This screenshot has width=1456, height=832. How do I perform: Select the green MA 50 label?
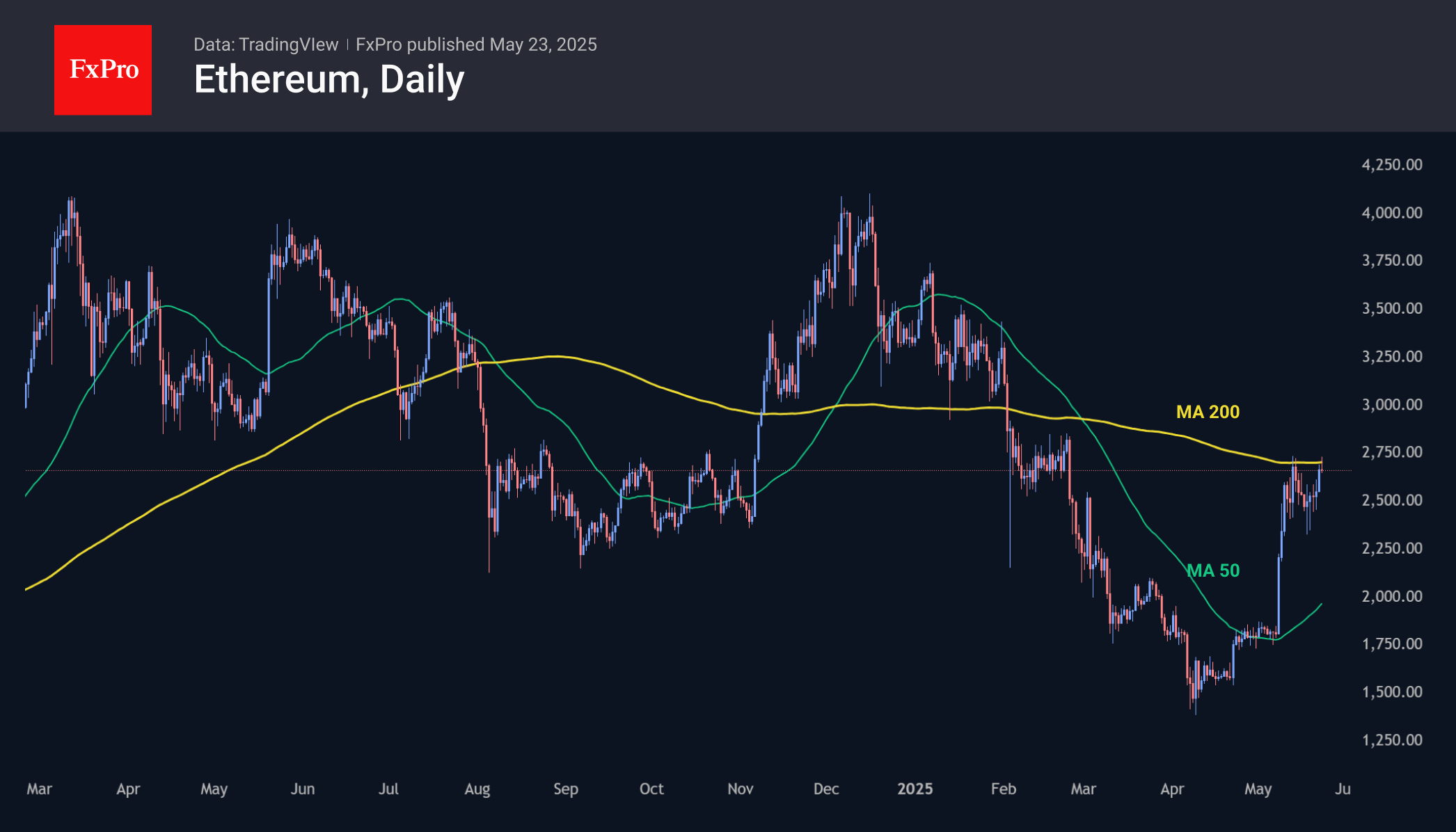tap(1213, 570)
